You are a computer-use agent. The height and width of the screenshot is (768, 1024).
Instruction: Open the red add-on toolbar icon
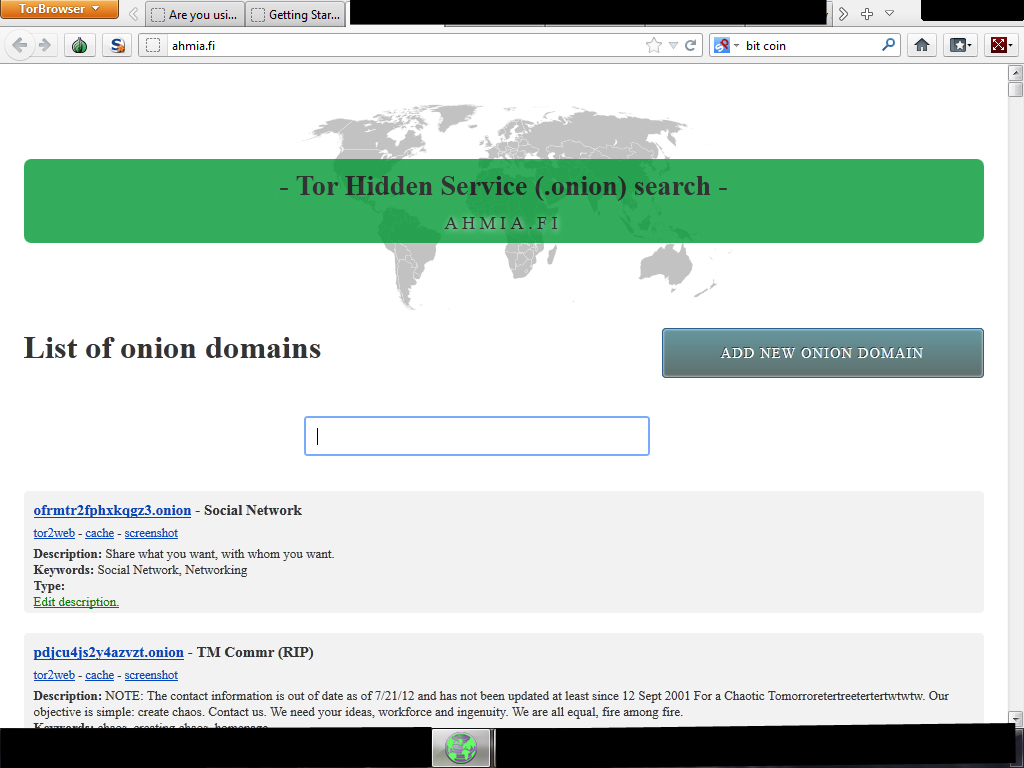click(1000, 46)
